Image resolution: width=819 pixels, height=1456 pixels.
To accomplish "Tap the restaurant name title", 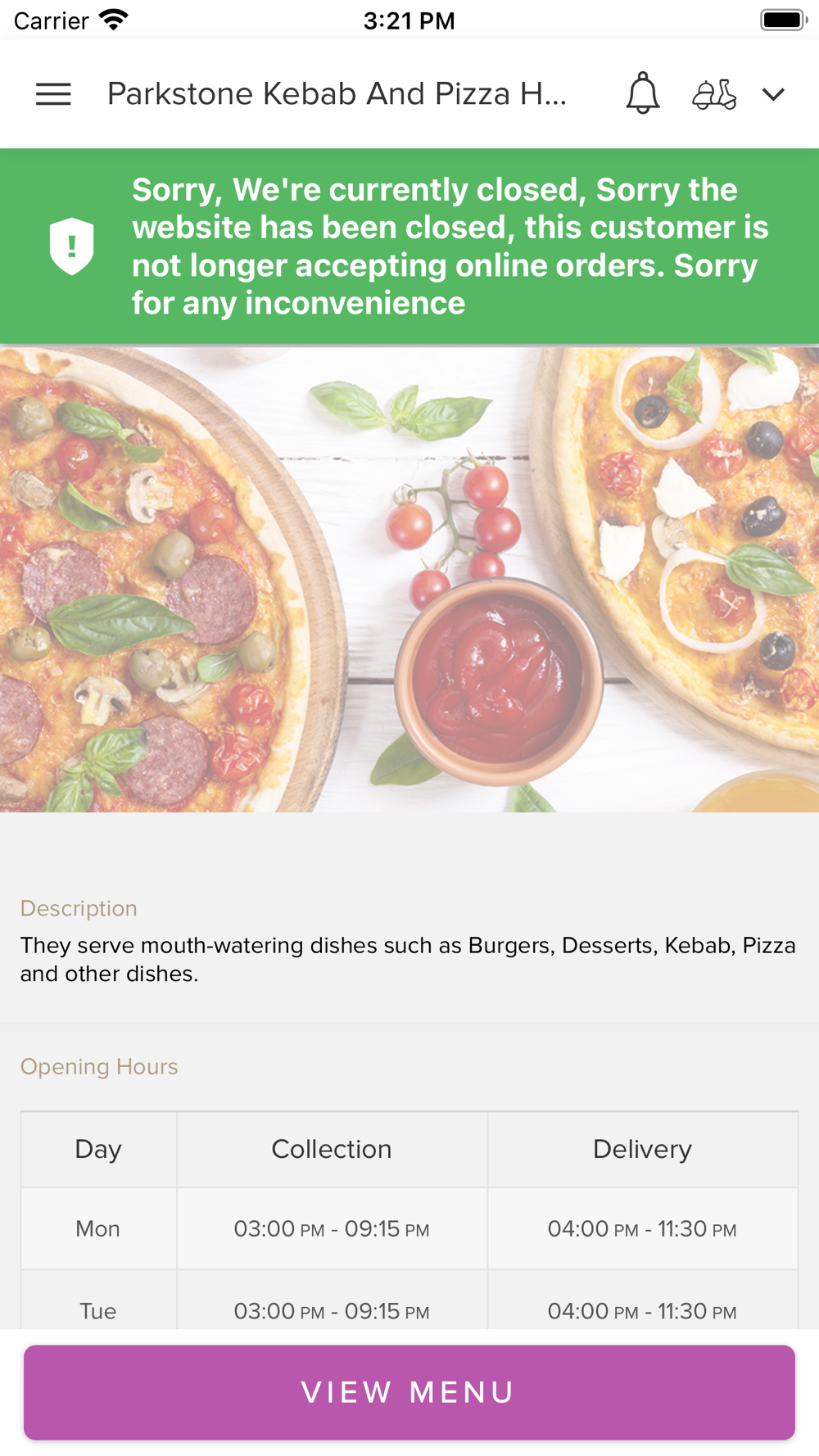I will [x=337, y=94].
